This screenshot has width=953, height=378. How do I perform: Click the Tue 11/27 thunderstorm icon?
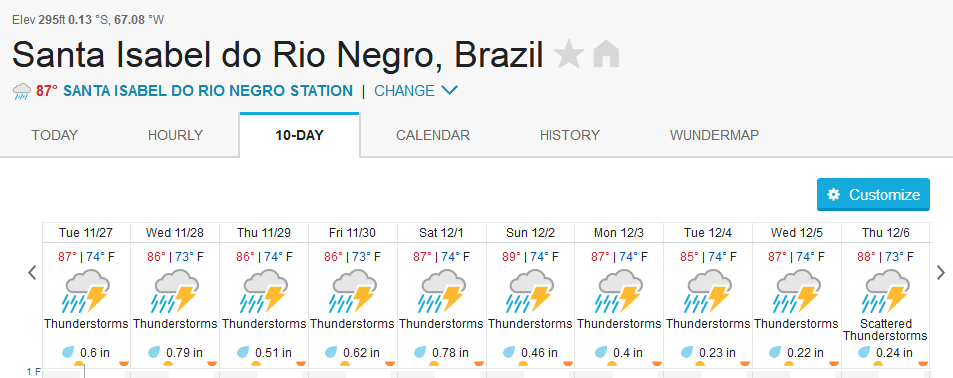point(86,291)
